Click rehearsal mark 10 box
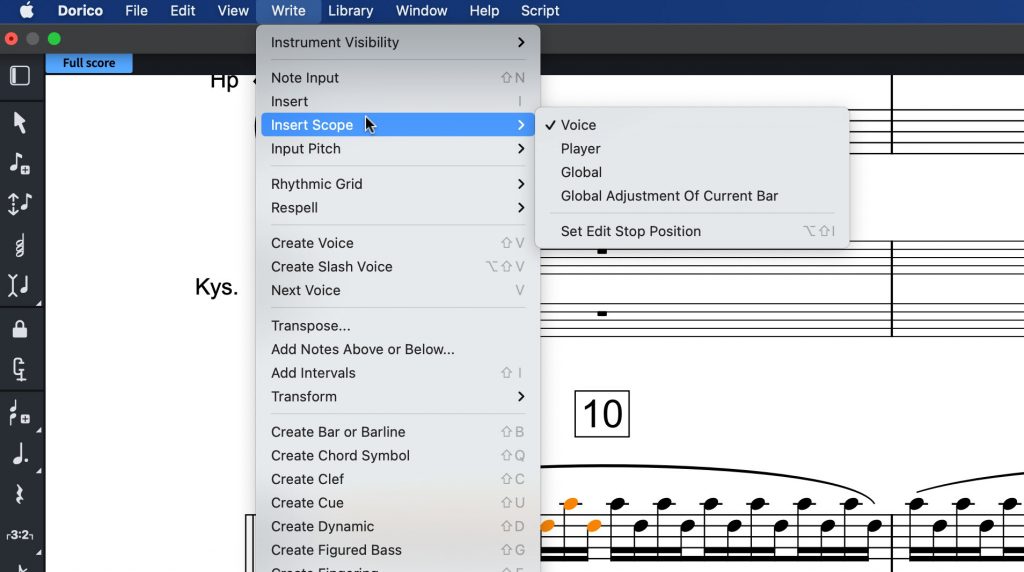 [601, 413]
